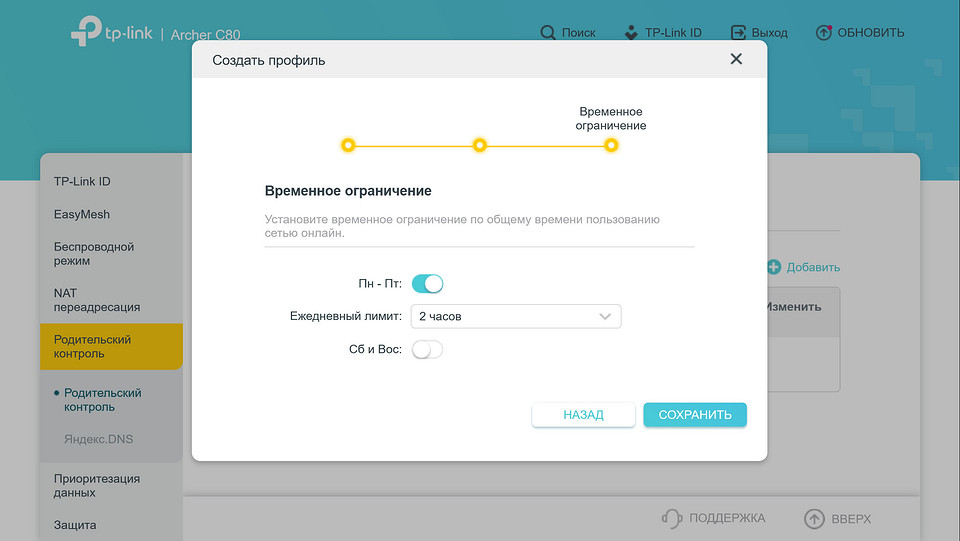Click the first wizard step dot
Image resolution: width=960 pixels, height=541 pixels.
[348, 145]
